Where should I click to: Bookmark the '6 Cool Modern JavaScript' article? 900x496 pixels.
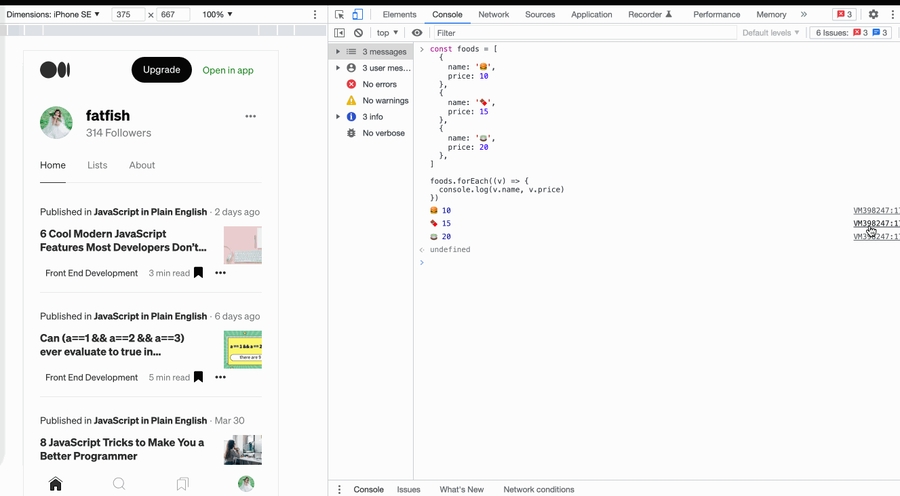coord(198,273)
